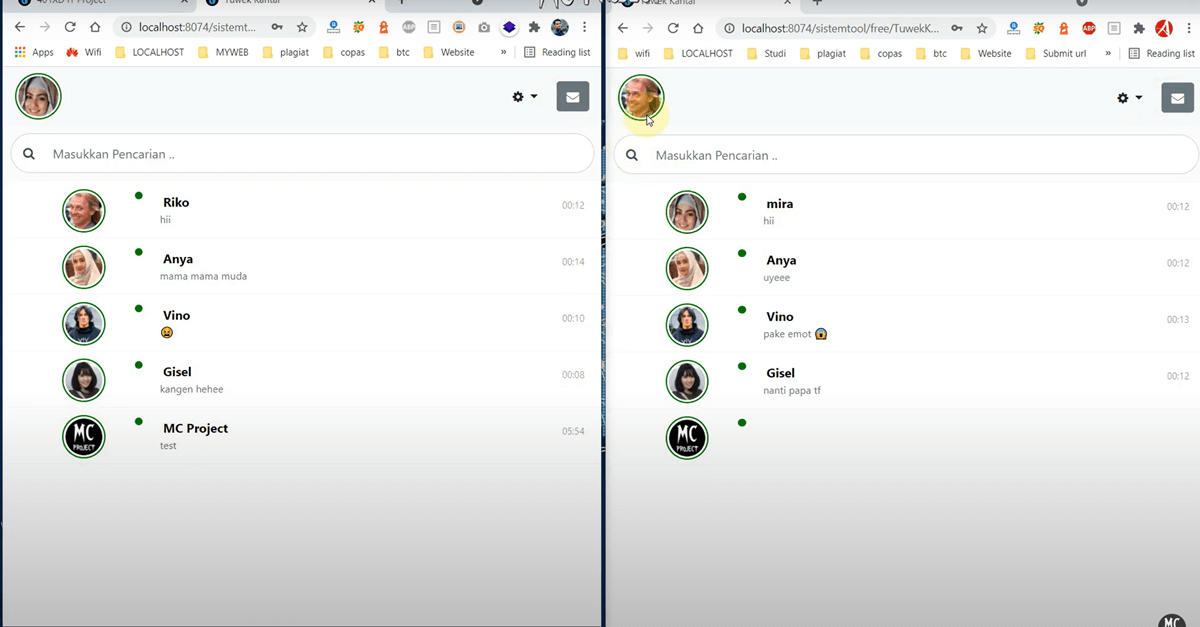Click the green status dot beside mira
1200x627 pixels.
coord(741,197)
